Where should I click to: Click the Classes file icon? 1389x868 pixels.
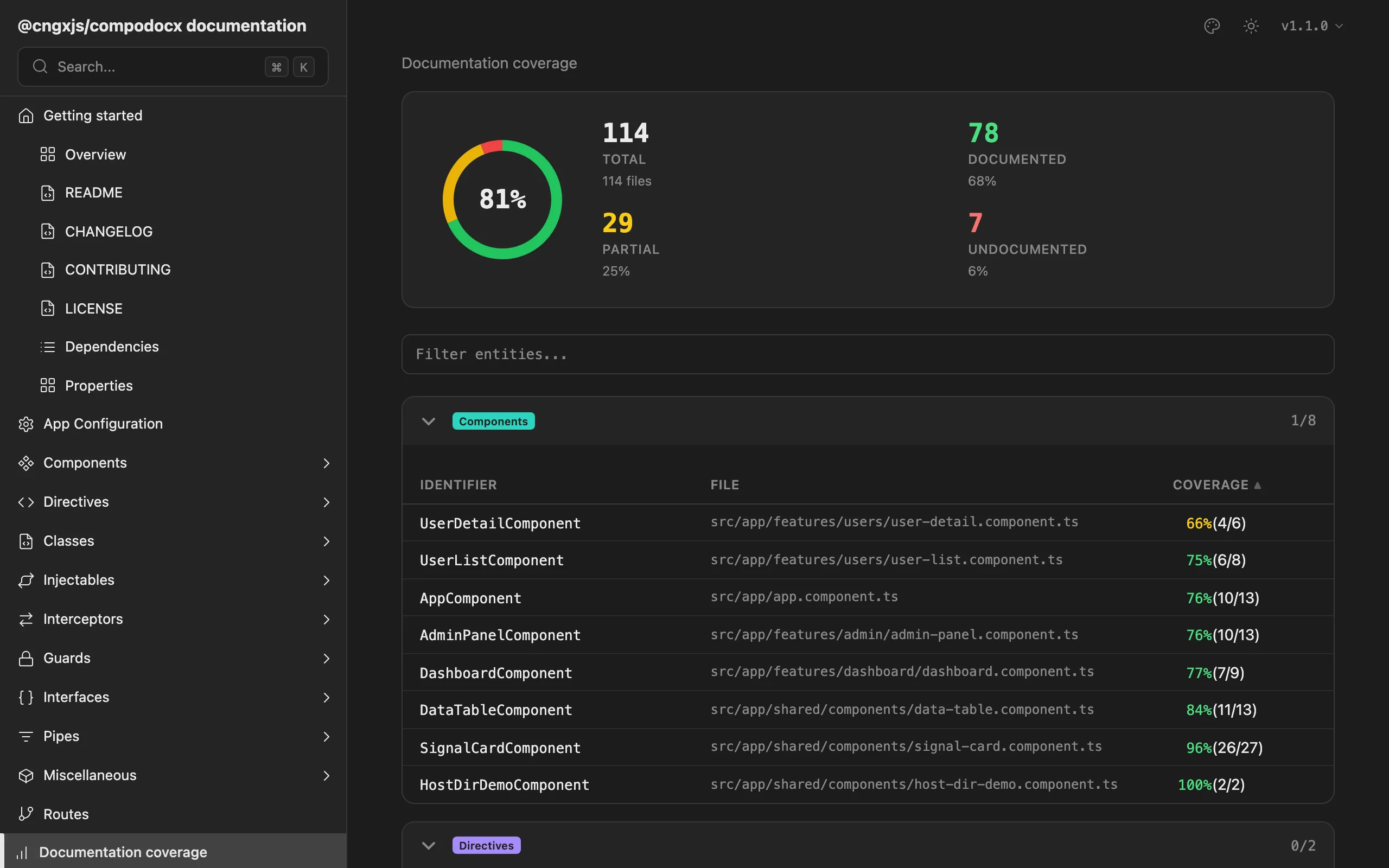tap(26, 541)
